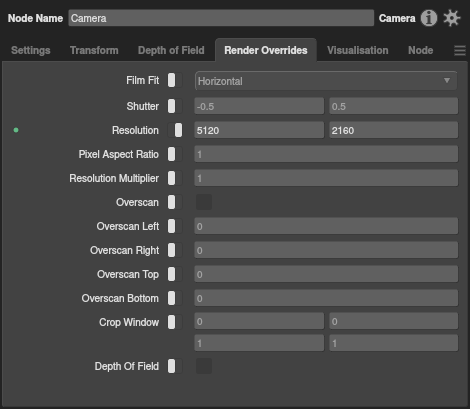Enable the Shutter override switch
The height and width of the screenshot is (409, 470).
[x=175, y=106]
